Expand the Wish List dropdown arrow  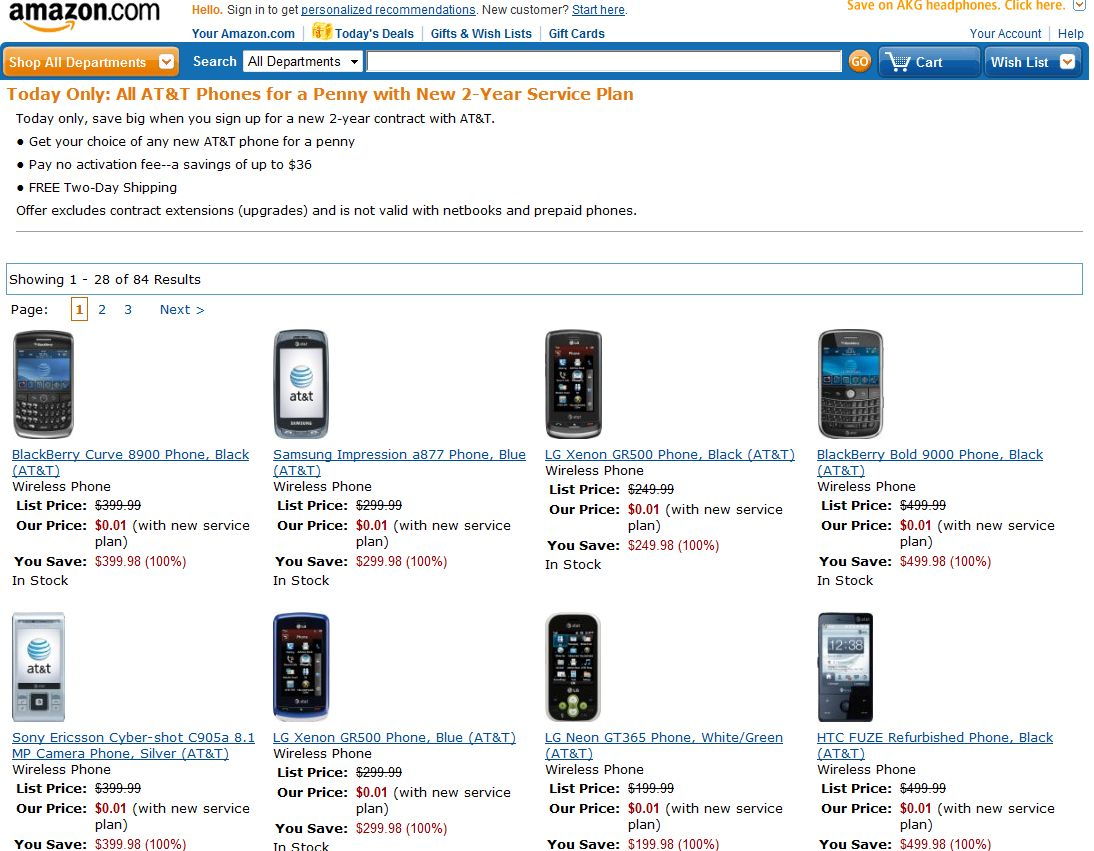pyautogui.click(x=1067, y=62)
